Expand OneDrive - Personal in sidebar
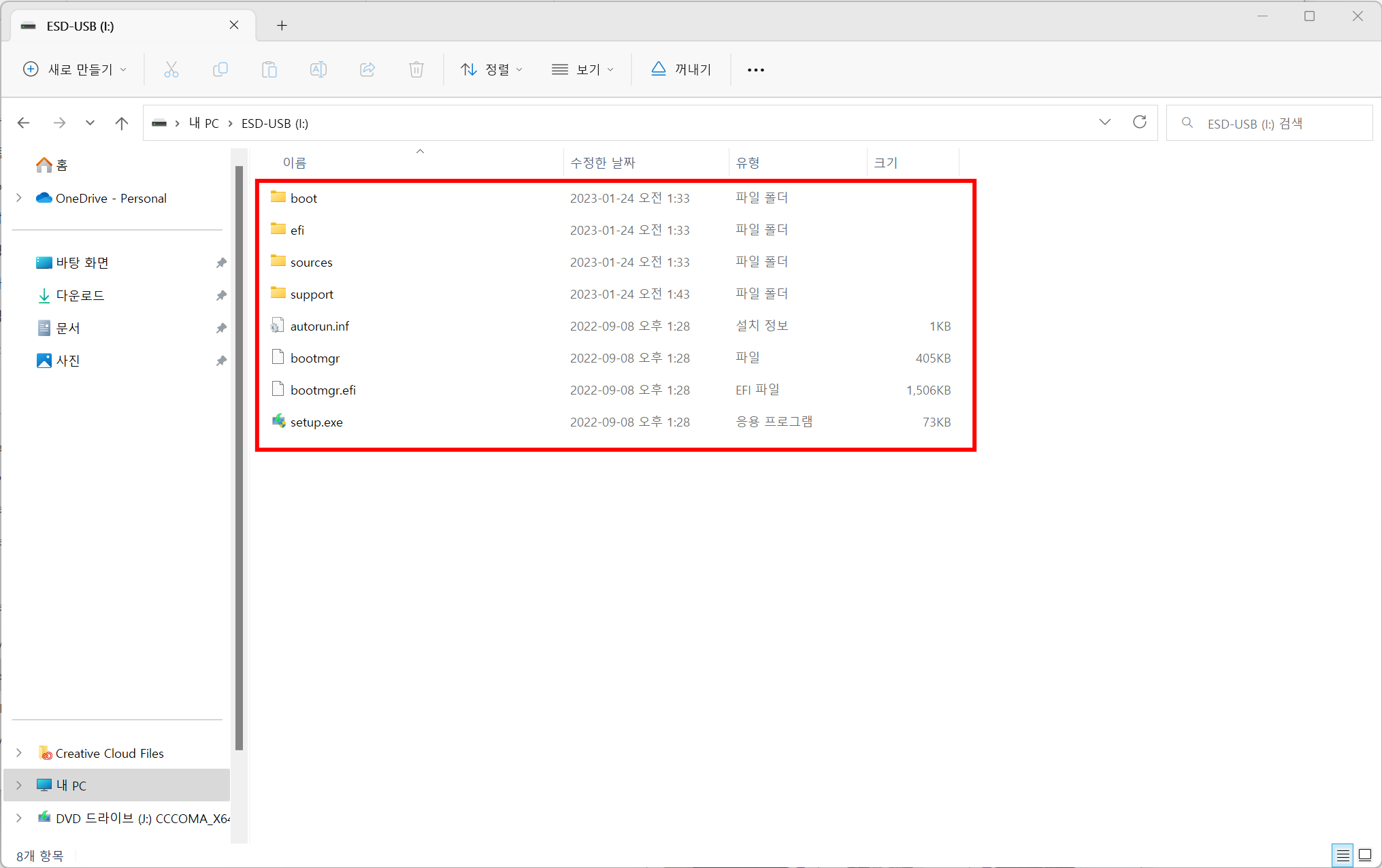 [19, 198]
